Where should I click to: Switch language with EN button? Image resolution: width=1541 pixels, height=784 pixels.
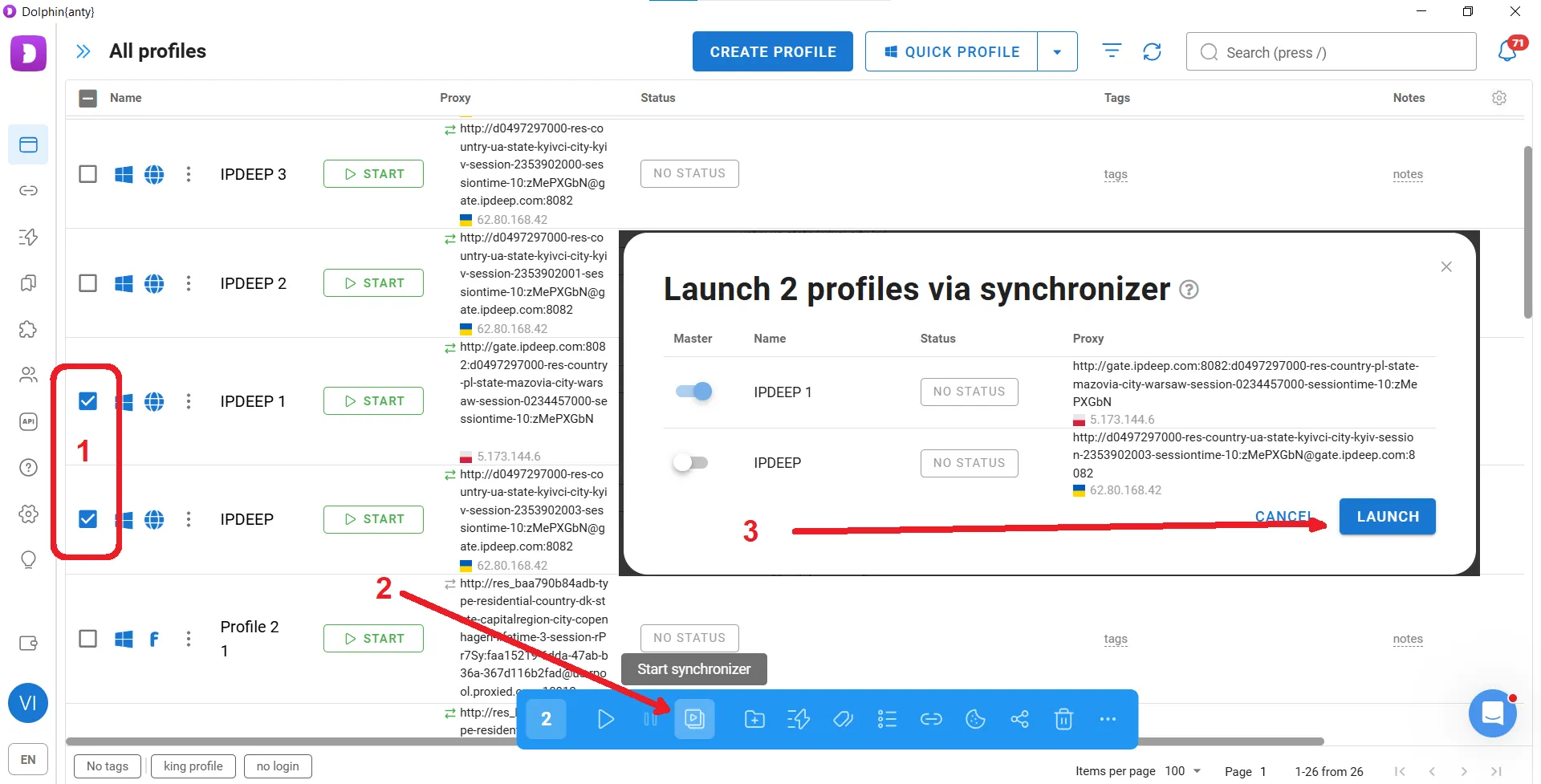point(28,759)
